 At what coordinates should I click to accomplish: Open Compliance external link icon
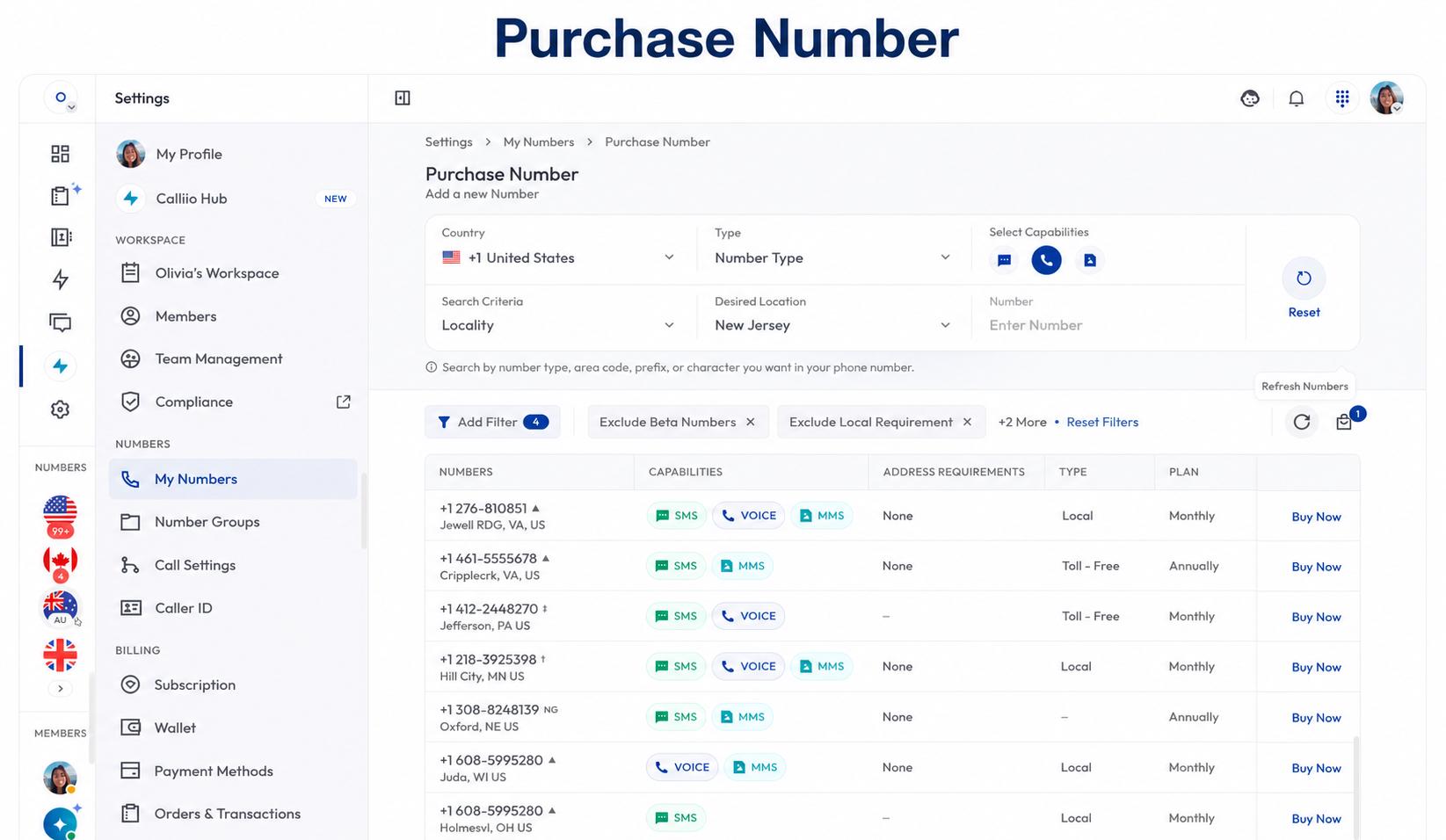pyautogui.click(x=344, y=402)
